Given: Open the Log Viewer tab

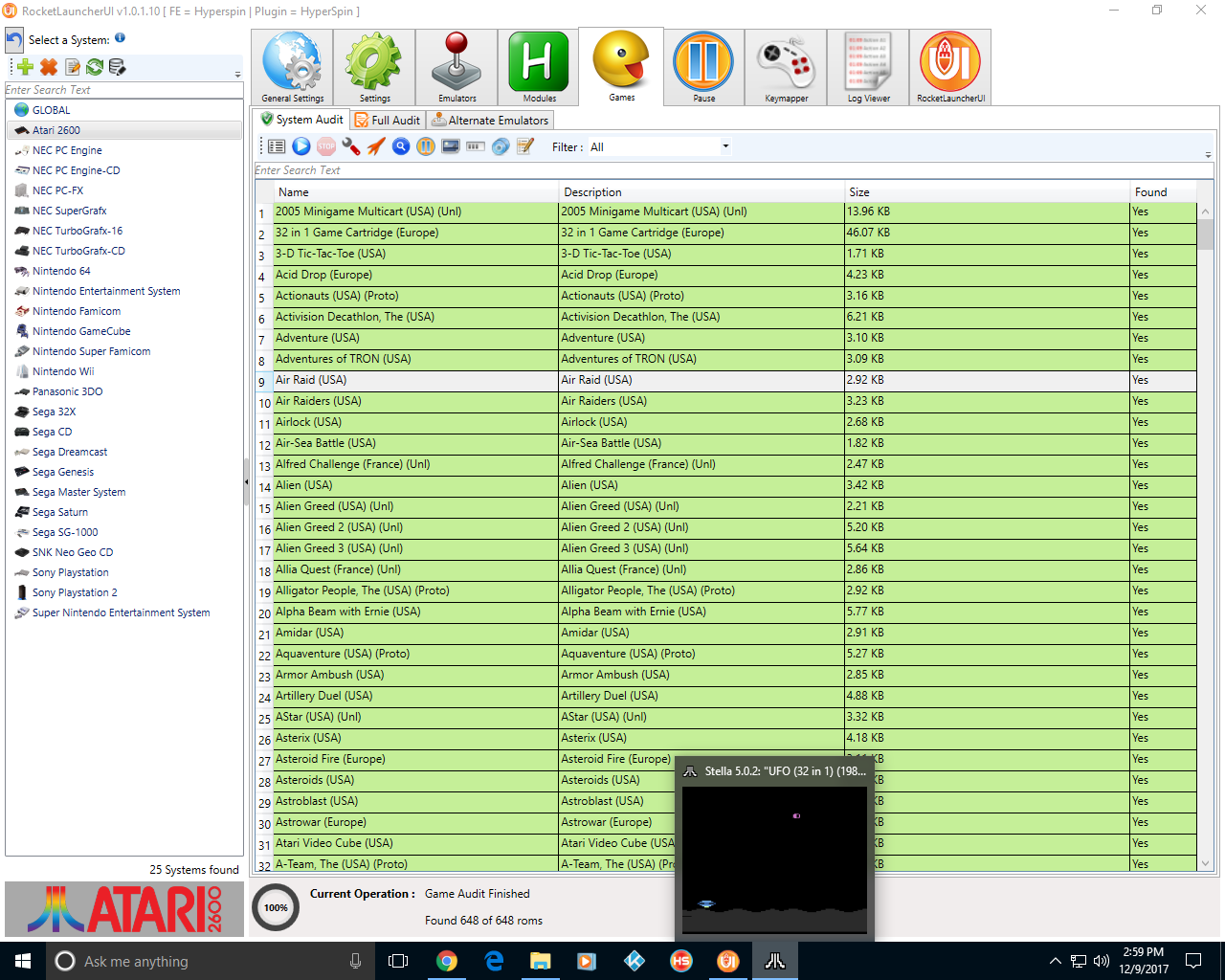Looking at the screenshot, I should point(868,67).
